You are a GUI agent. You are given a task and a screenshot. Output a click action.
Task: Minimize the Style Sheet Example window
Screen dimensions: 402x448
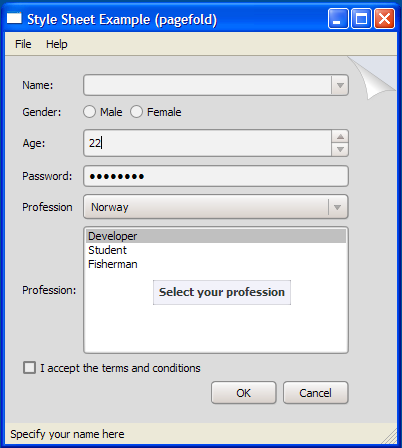[x=338, y=19]
